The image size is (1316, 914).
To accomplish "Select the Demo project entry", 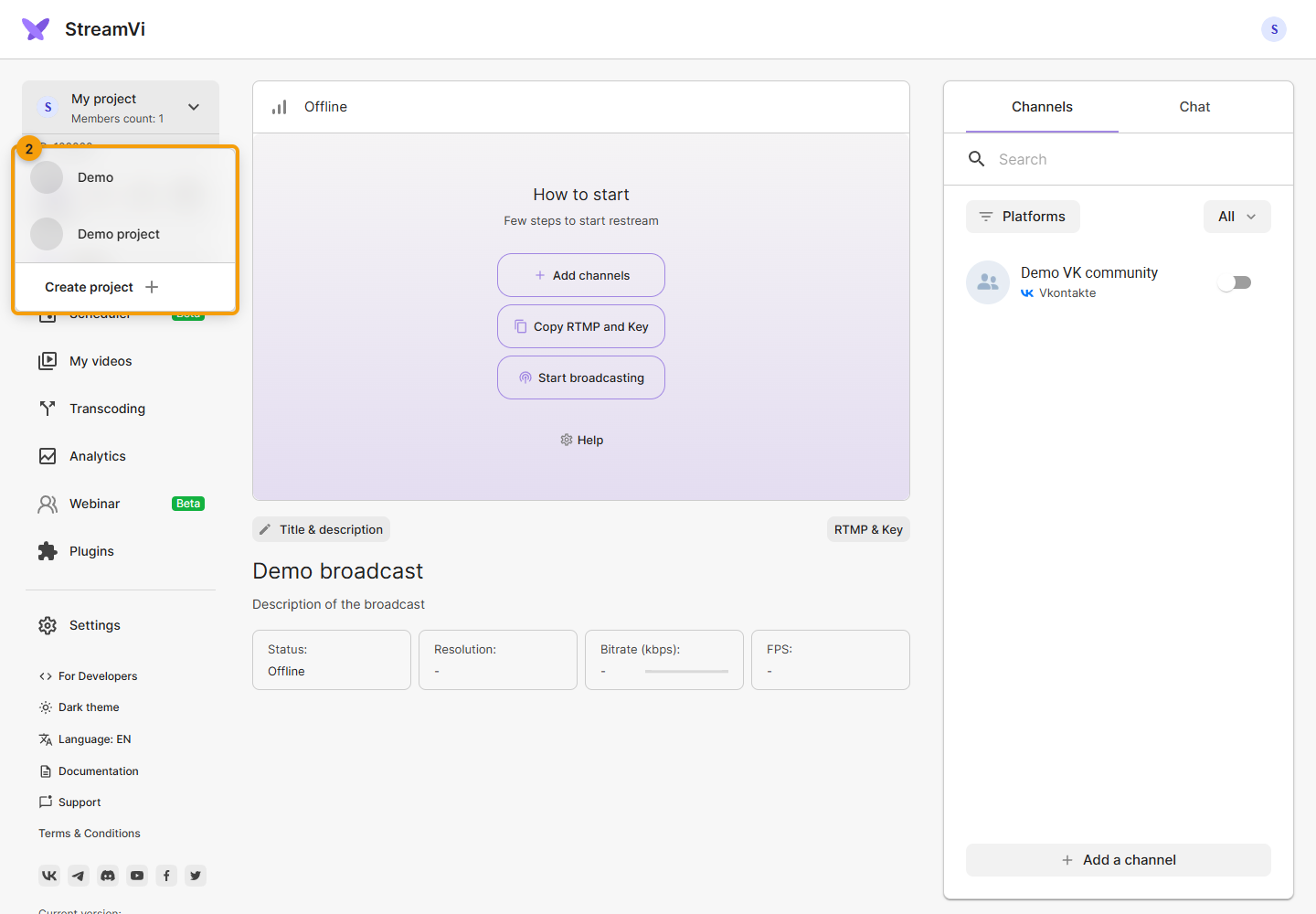I will point(125,234).
